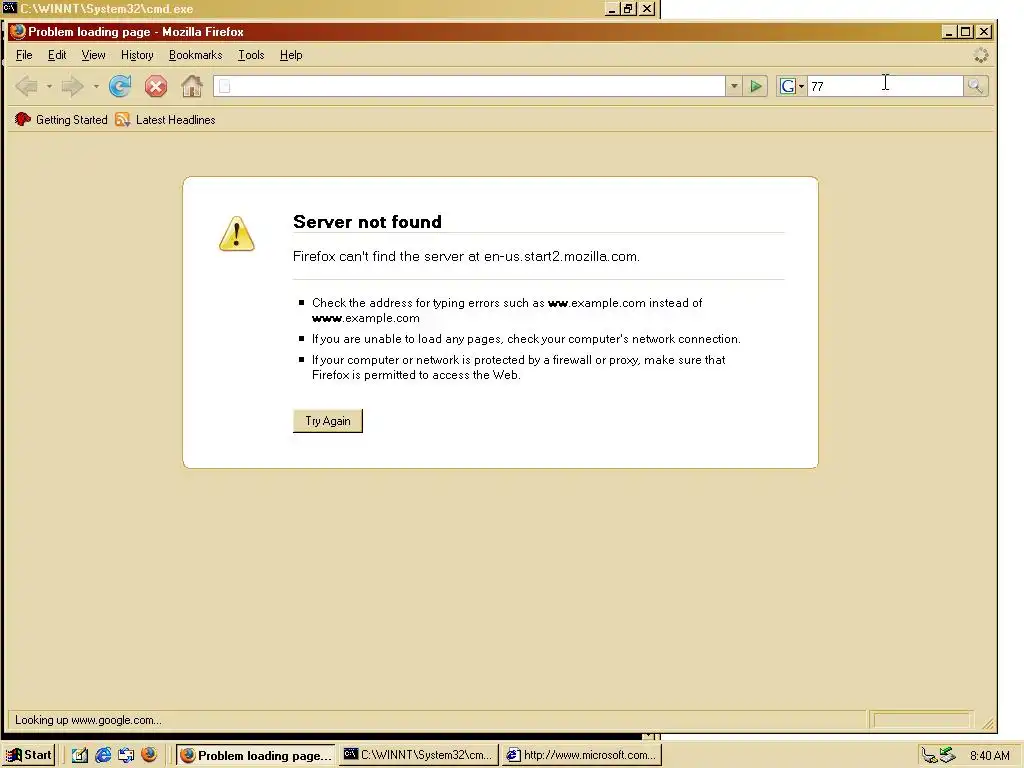Open the Tools menu
The height and width of the screenshot is (768, 1024).
click(x=251, y=55)
